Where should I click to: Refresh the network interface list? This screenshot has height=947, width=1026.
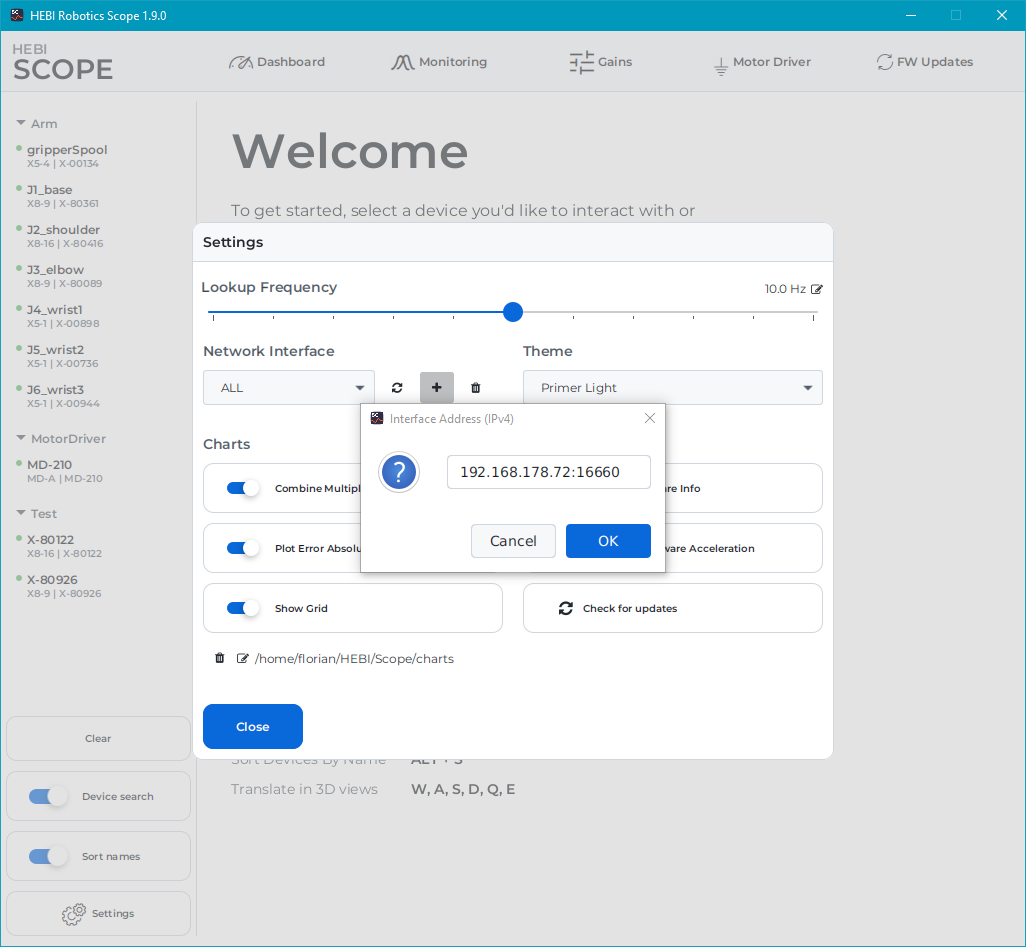pyautogui.click(x=397, y=387)
